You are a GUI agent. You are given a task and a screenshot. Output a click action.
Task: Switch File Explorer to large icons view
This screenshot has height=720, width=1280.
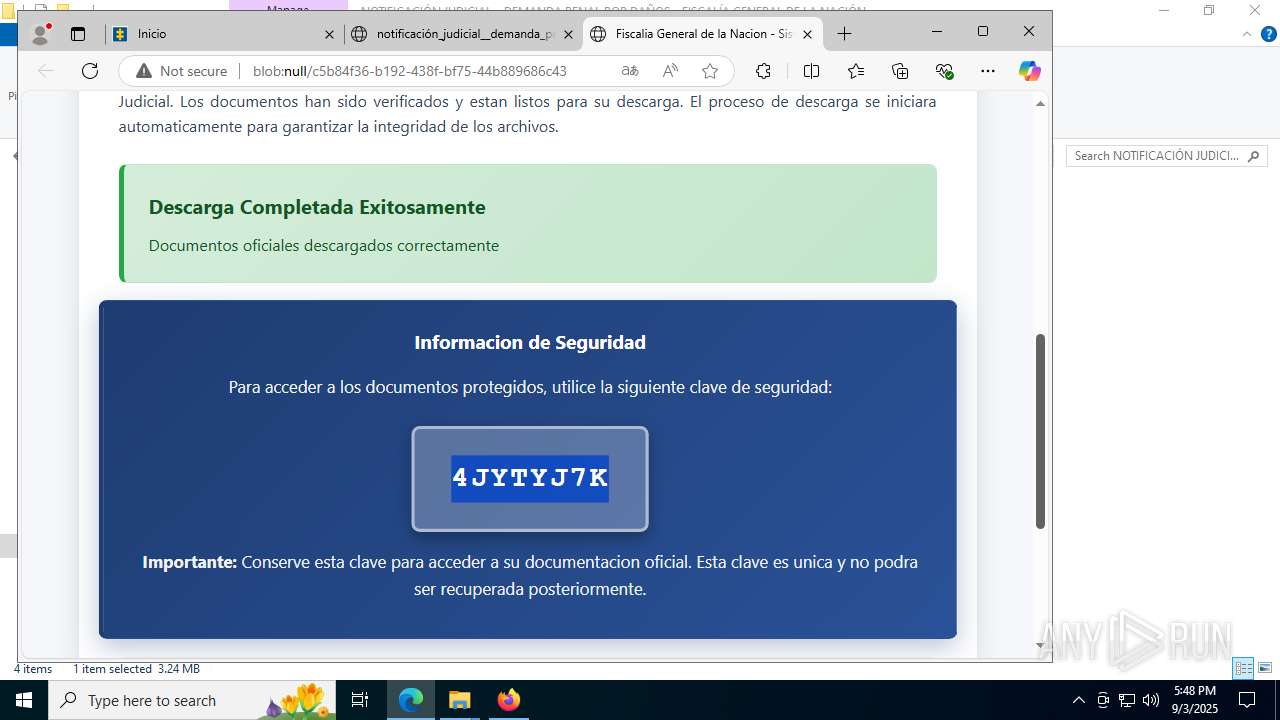click(1265, 668)
